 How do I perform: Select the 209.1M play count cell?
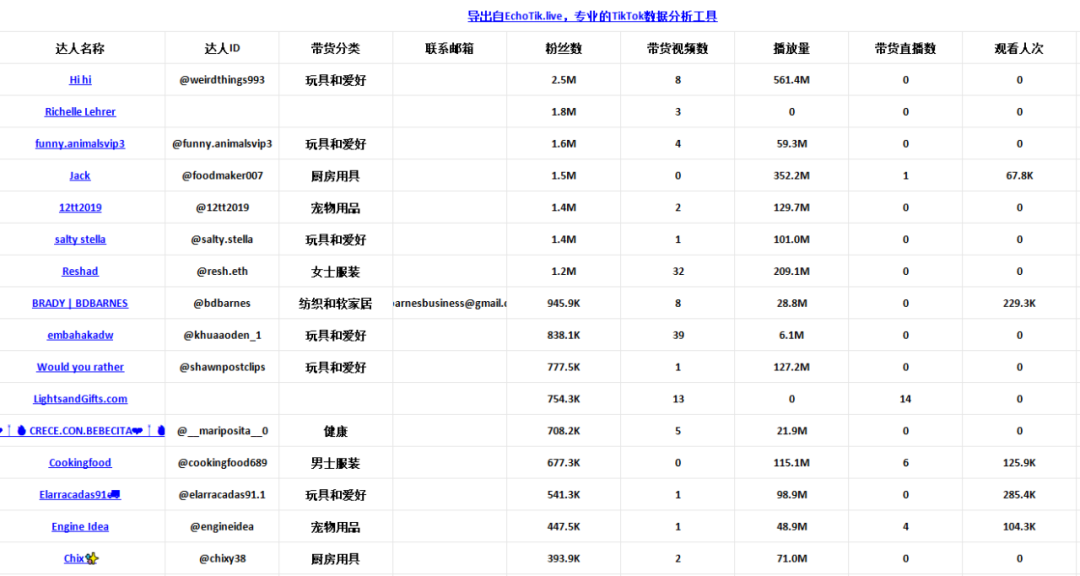(x=791, y=271)
